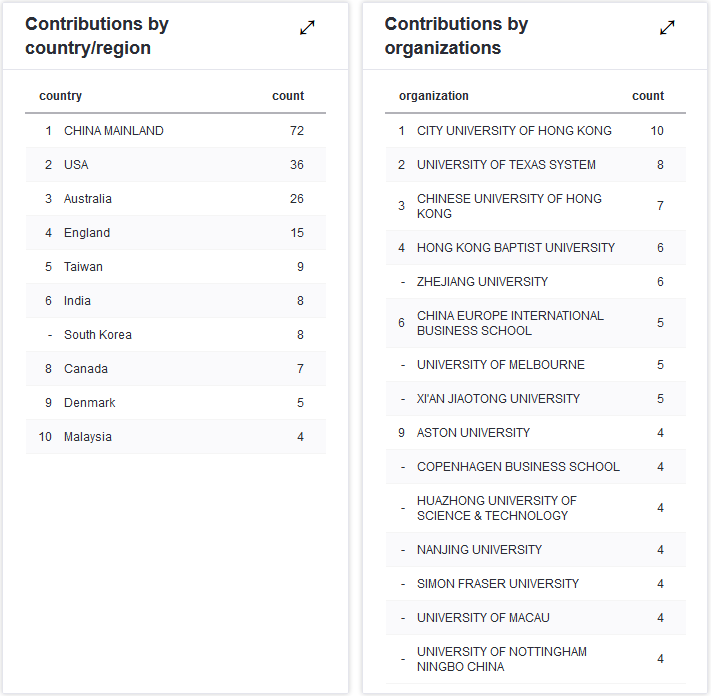
Task: Select the CHINA MAINLAND row
Action: (x=113, y=131)
